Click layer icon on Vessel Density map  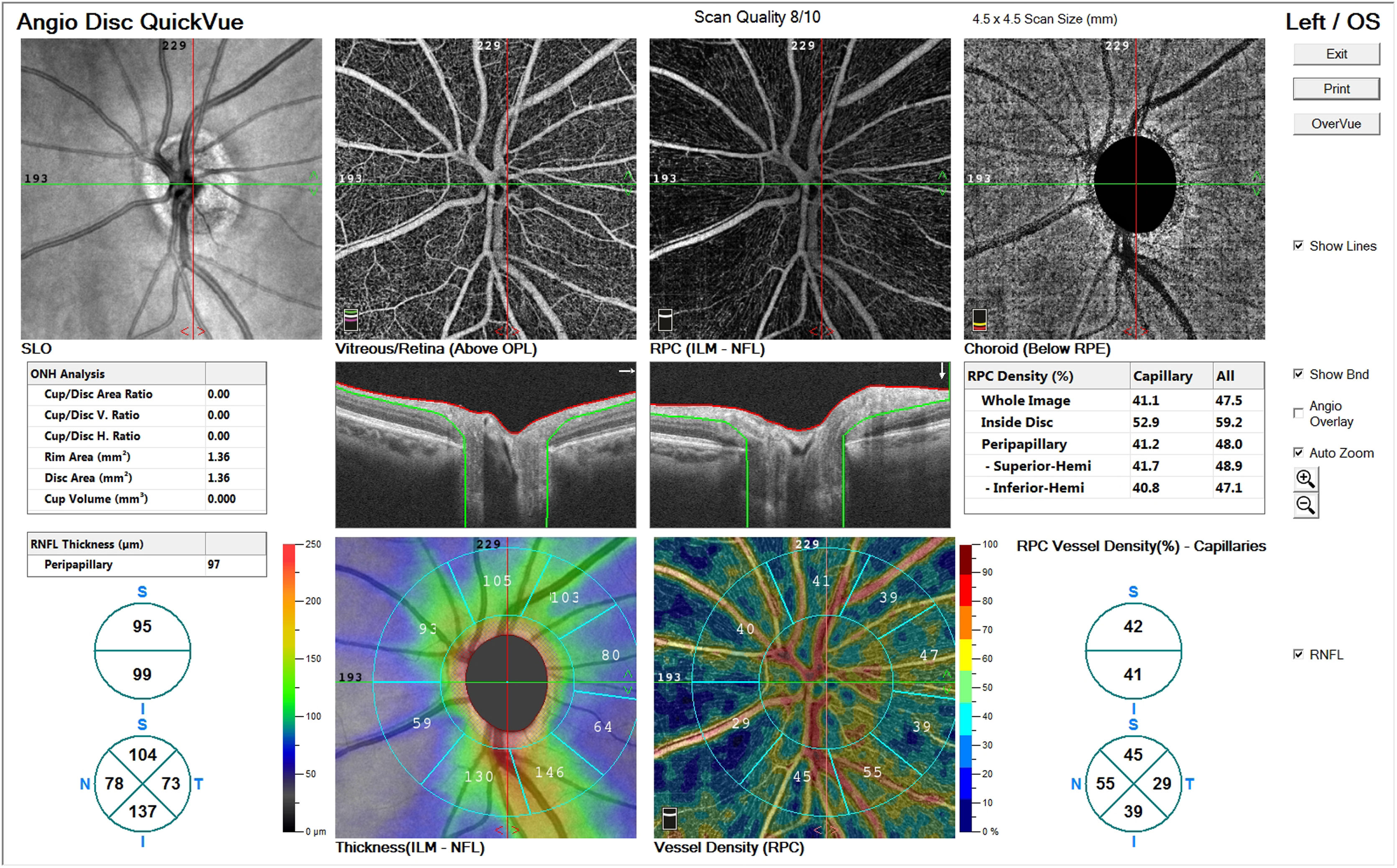coord(669,818)
